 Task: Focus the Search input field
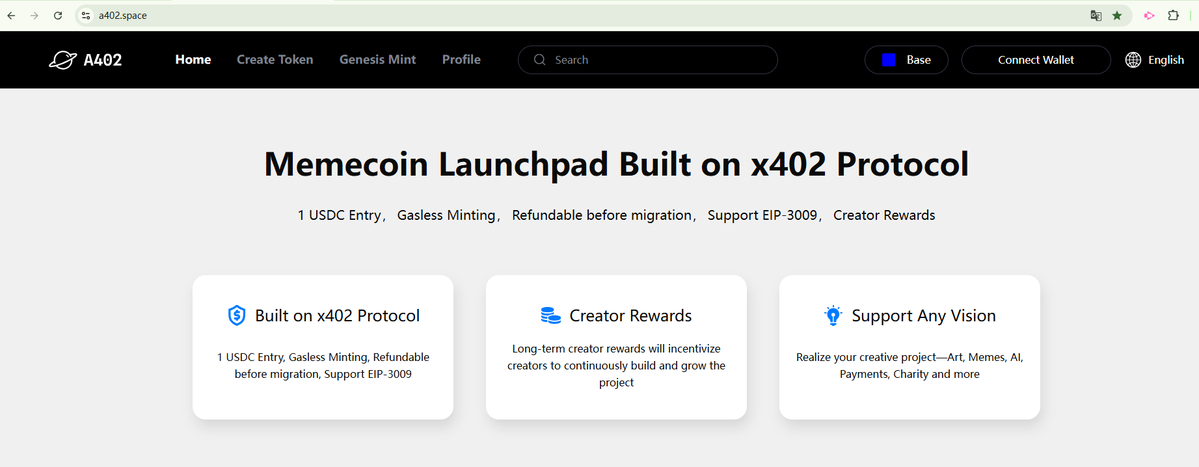[648, 60]
